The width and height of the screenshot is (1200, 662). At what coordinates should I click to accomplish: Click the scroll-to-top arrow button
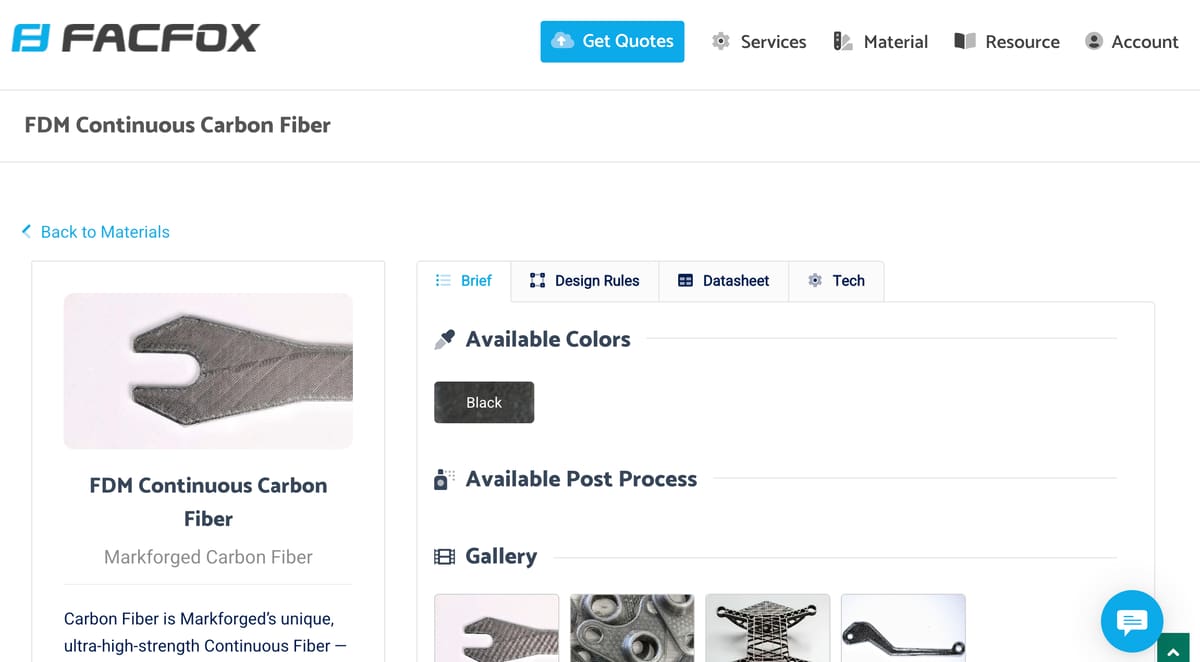[1177, 651]
